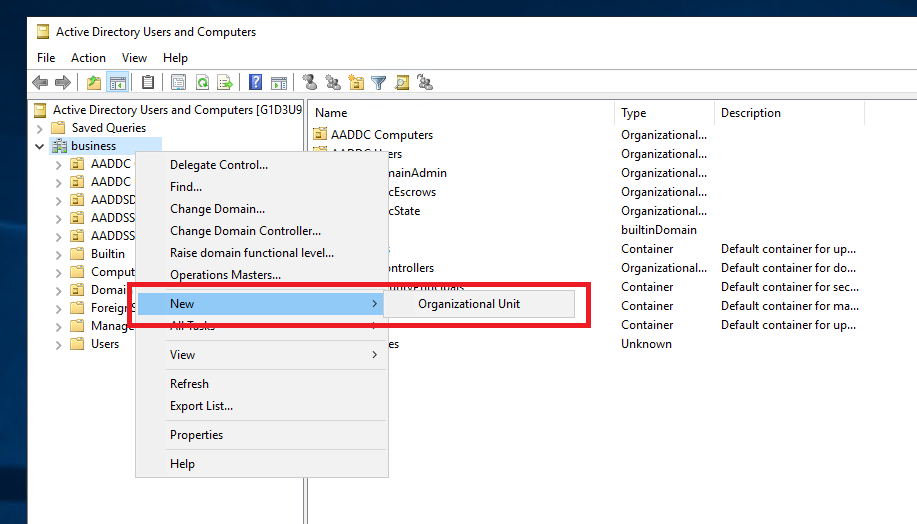Click 'Default container for do...' description

[788, 268]
